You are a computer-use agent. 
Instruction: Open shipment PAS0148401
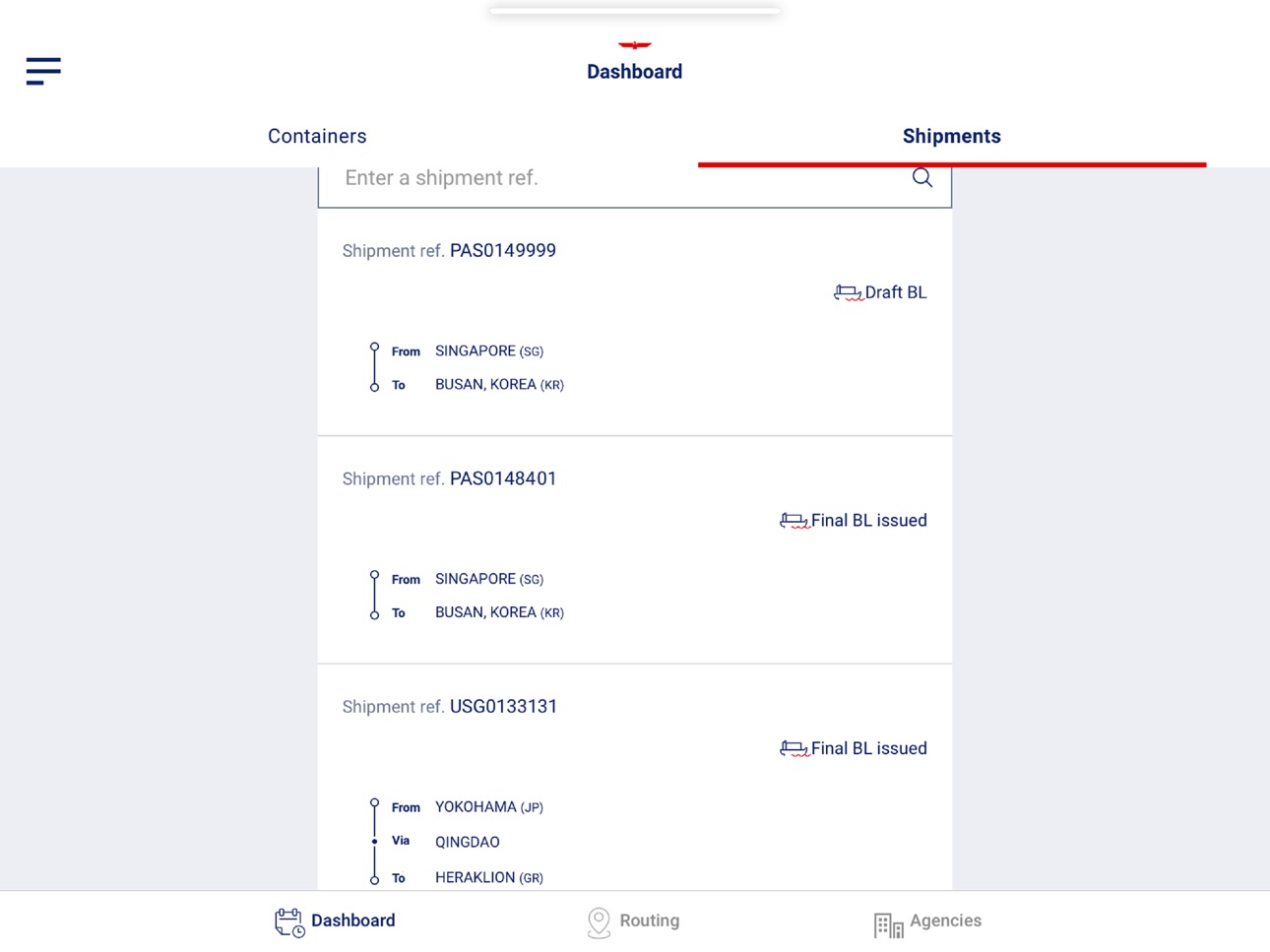click(x=503, y=478)
